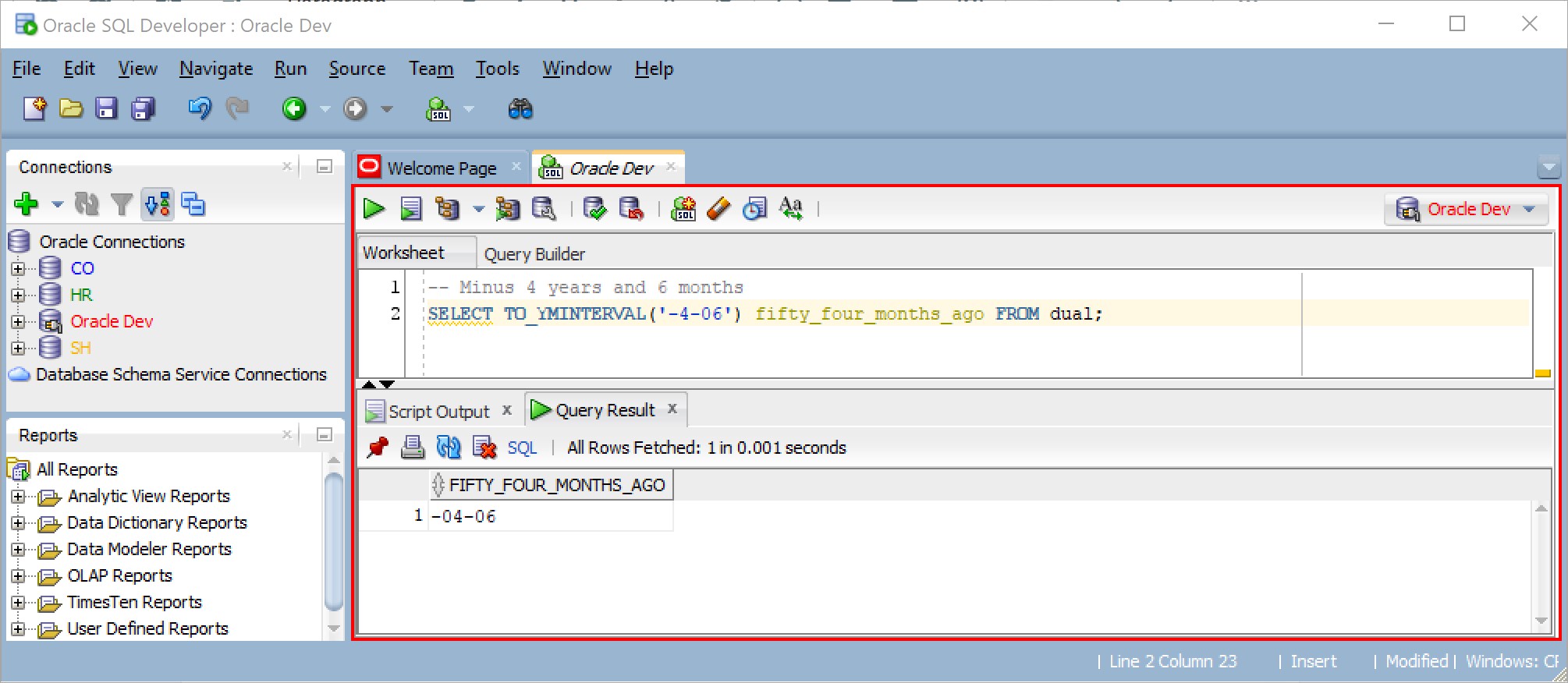Click the SQL link in Query Result toolbar
This screenshot has width=1568, height=683.
coord(522,448)
